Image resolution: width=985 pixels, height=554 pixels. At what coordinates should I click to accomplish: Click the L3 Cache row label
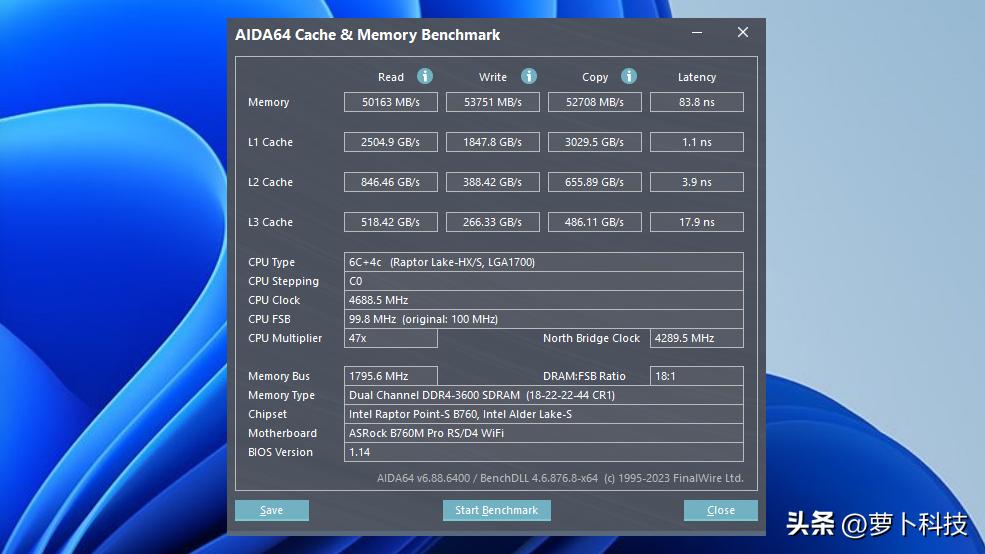[x=270, y=222]
